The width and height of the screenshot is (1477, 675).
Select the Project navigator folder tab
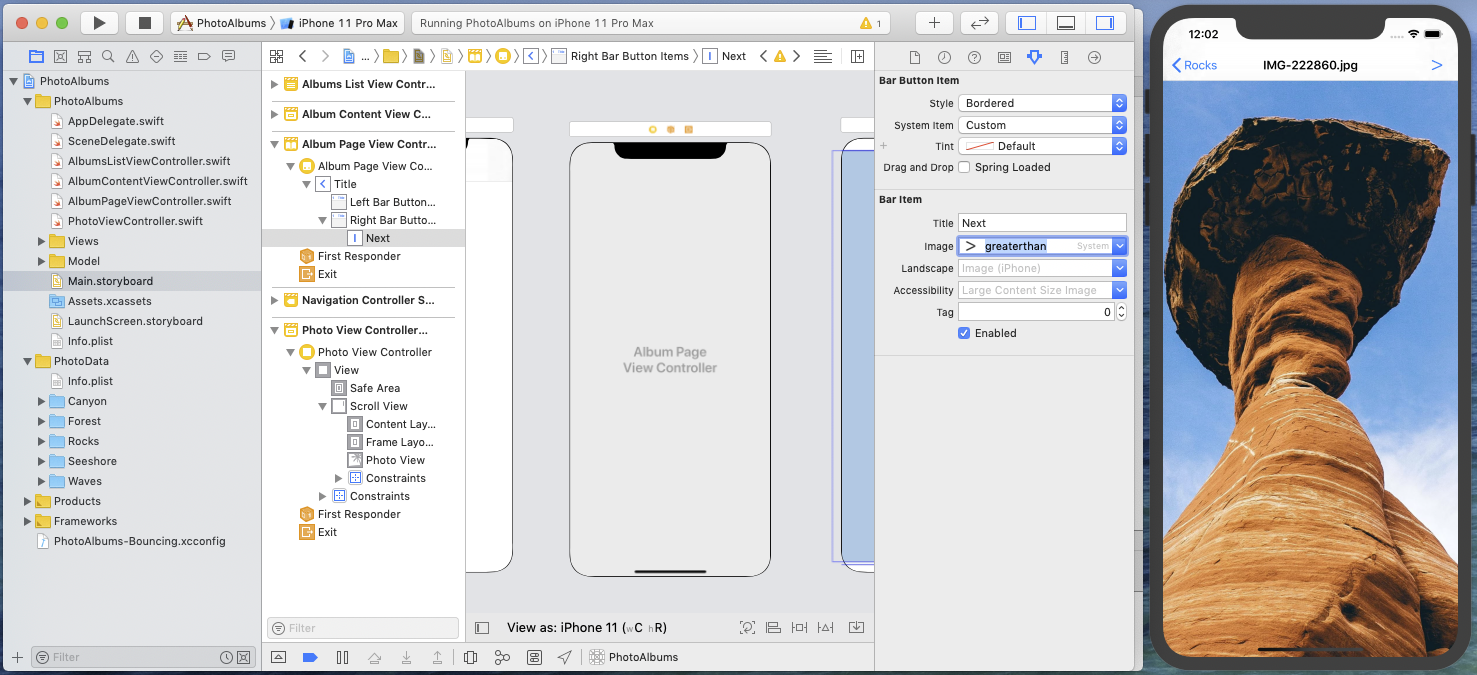click(37, 56)
